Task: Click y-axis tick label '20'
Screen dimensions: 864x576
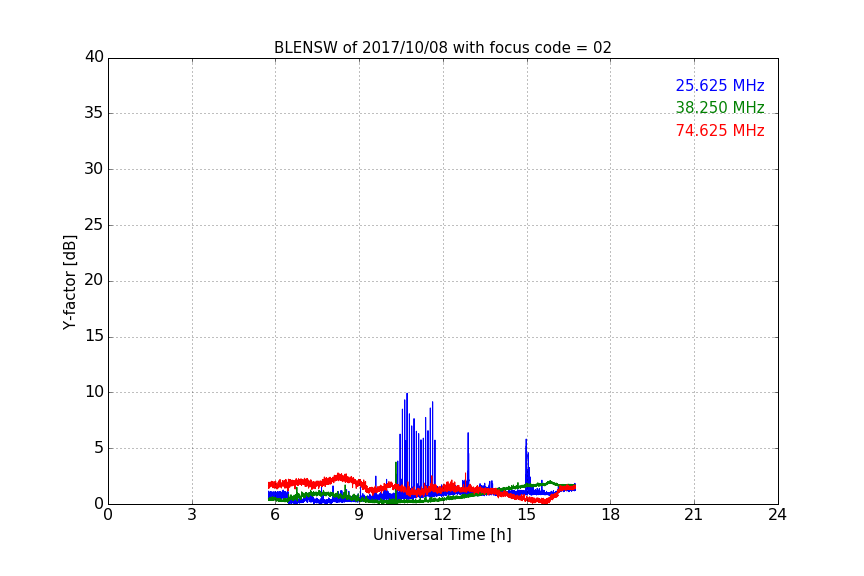Action: tap(94, 280)
